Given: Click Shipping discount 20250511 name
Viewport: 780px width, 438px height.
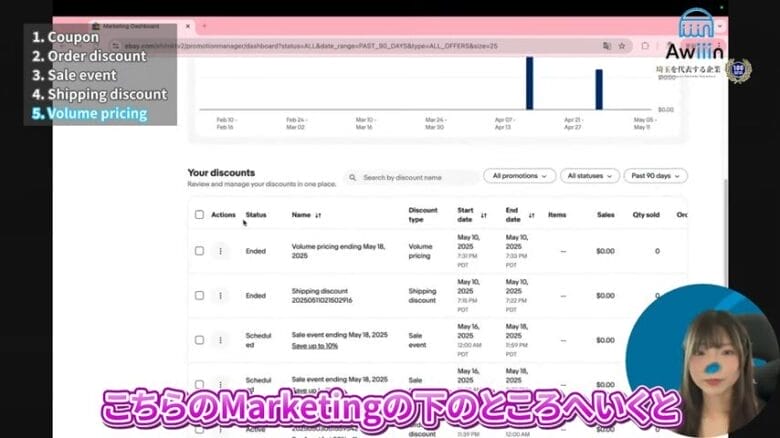Looking at the screenshot, I should tap(322, 296).
